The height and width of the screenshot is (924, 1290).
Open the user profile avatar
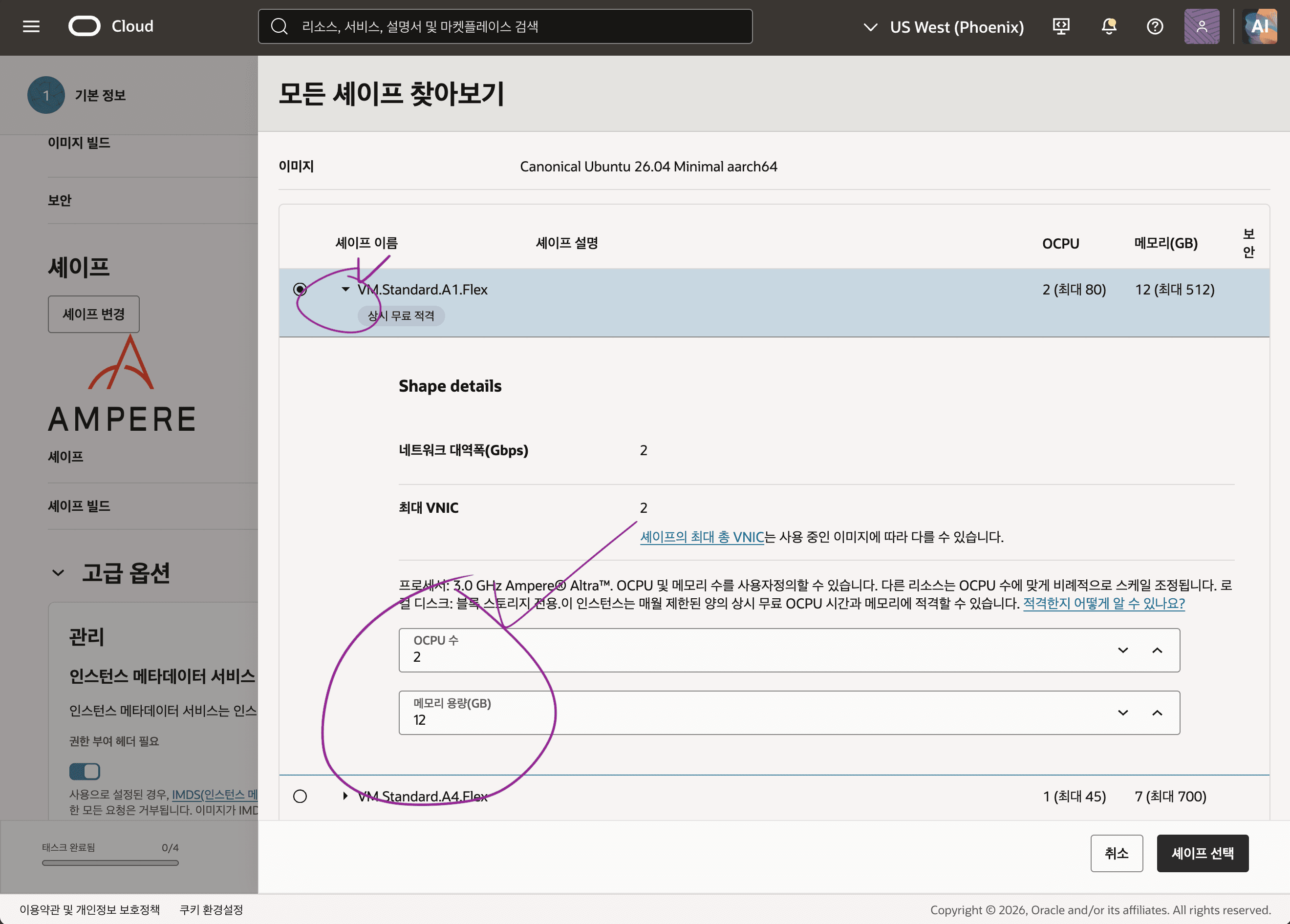pos(1202,26)
